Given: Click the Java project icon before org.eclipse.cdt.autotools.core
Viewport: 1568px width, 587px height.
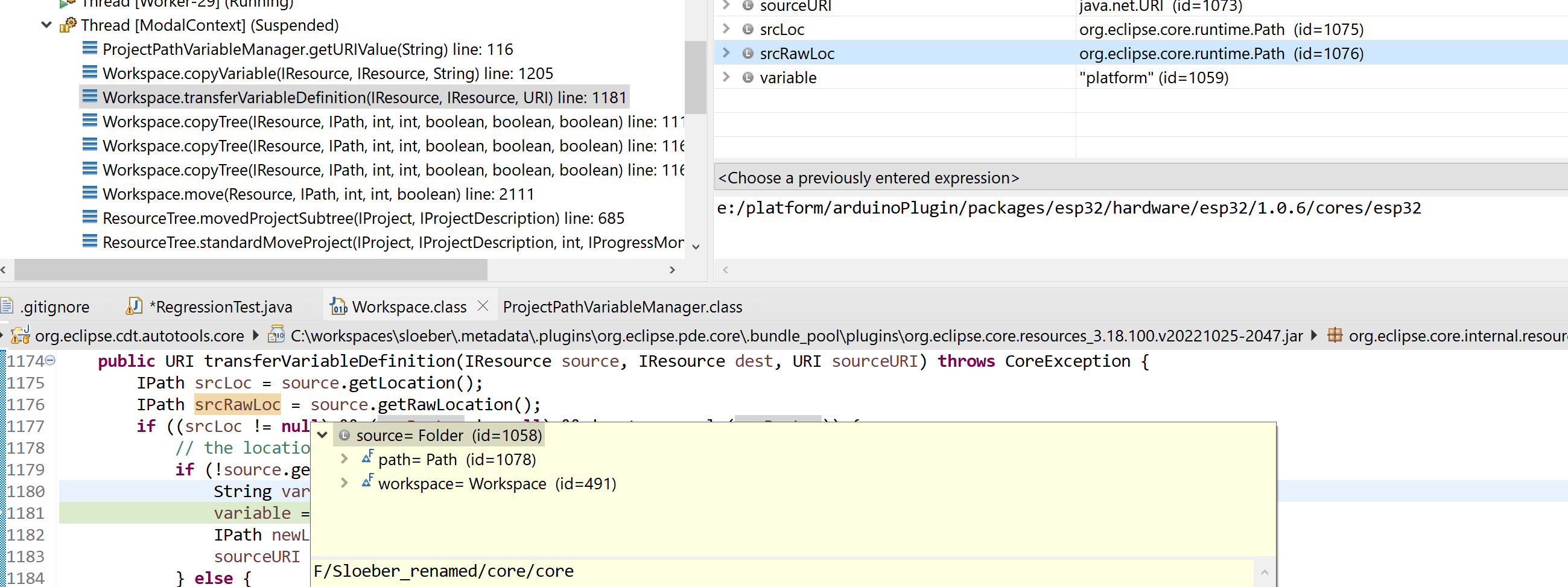Looking at the screenshot, I should 20,335.
